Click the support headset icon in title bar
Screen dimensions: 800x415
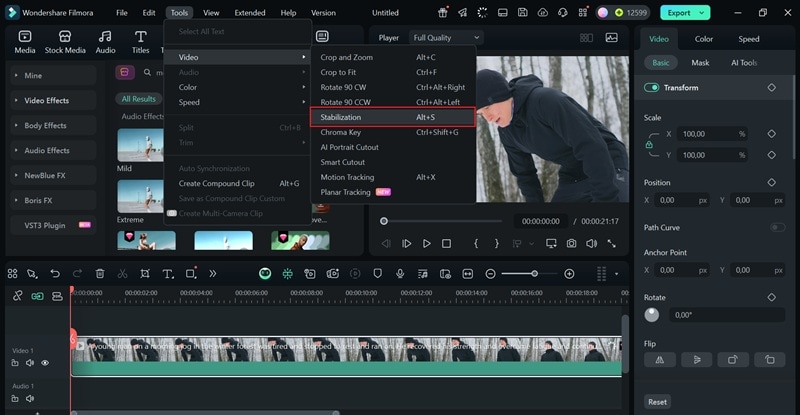click(x=563, y=12)
